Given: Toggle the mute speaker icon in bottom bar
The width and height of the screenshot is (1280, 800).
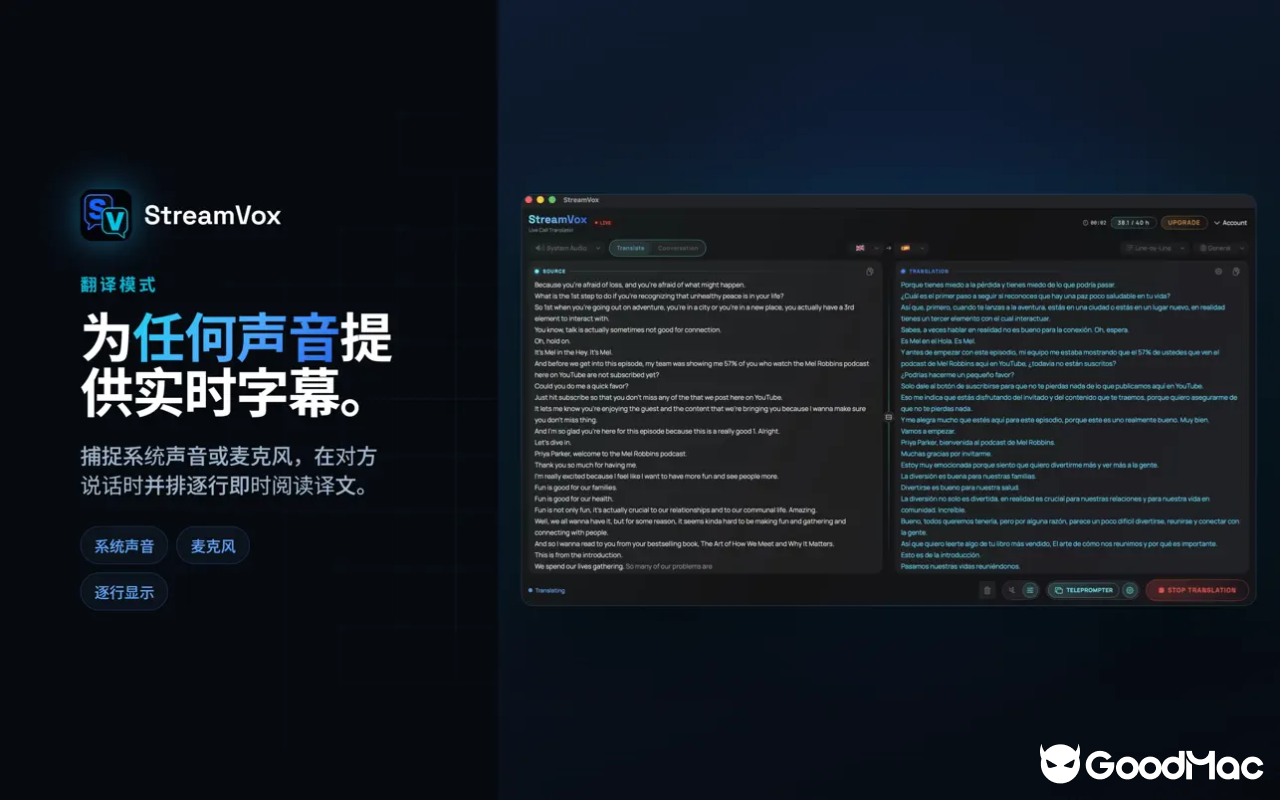Looking at the screenshot, I should click(1012, 590).
